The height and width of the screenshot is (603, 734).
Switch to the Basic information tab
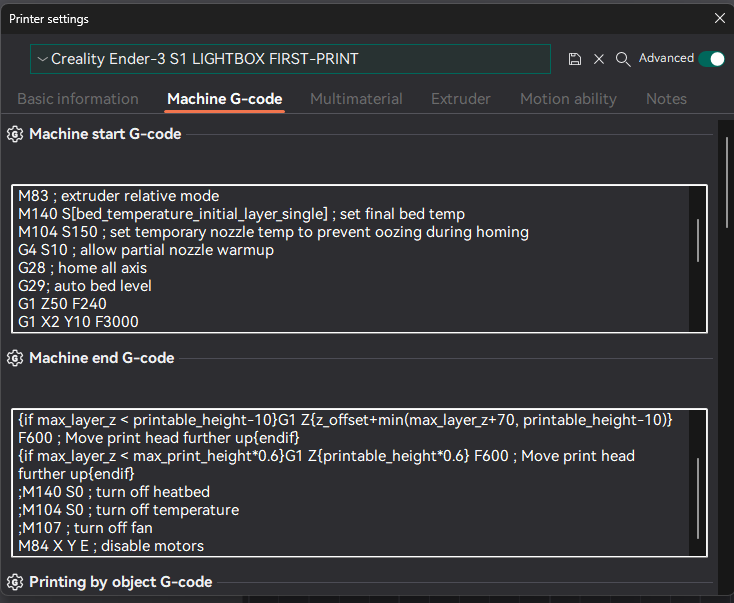coord(78,99)
